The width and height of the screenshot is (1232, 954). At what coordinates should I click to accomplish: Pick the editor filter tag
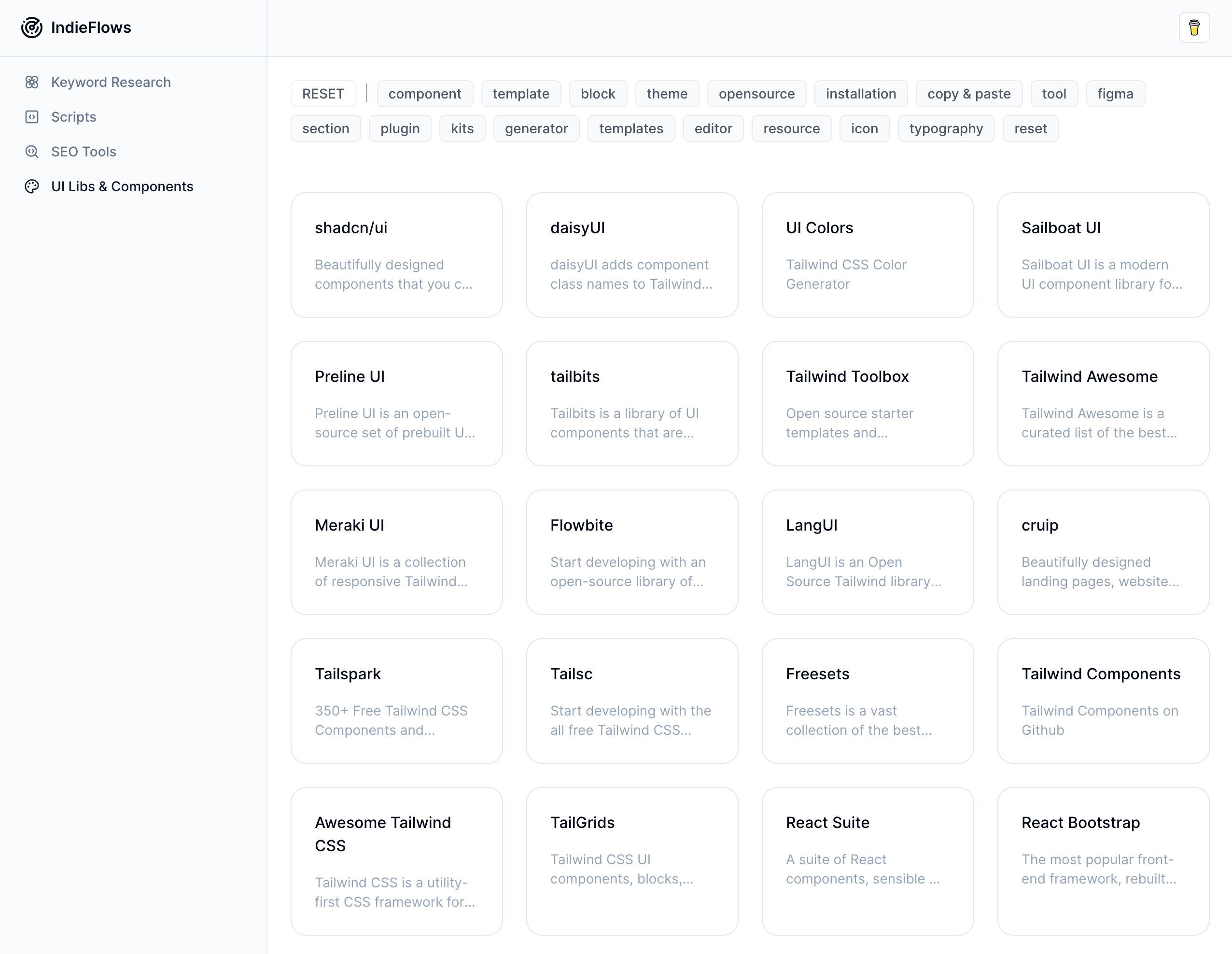point(713,128)
